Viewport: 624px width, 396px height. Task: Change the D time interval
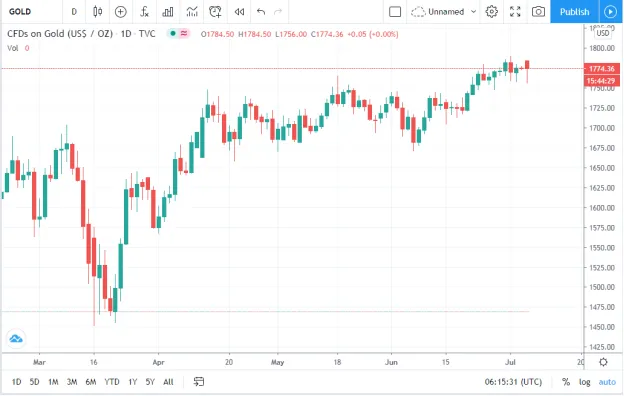tap(74, 12)
